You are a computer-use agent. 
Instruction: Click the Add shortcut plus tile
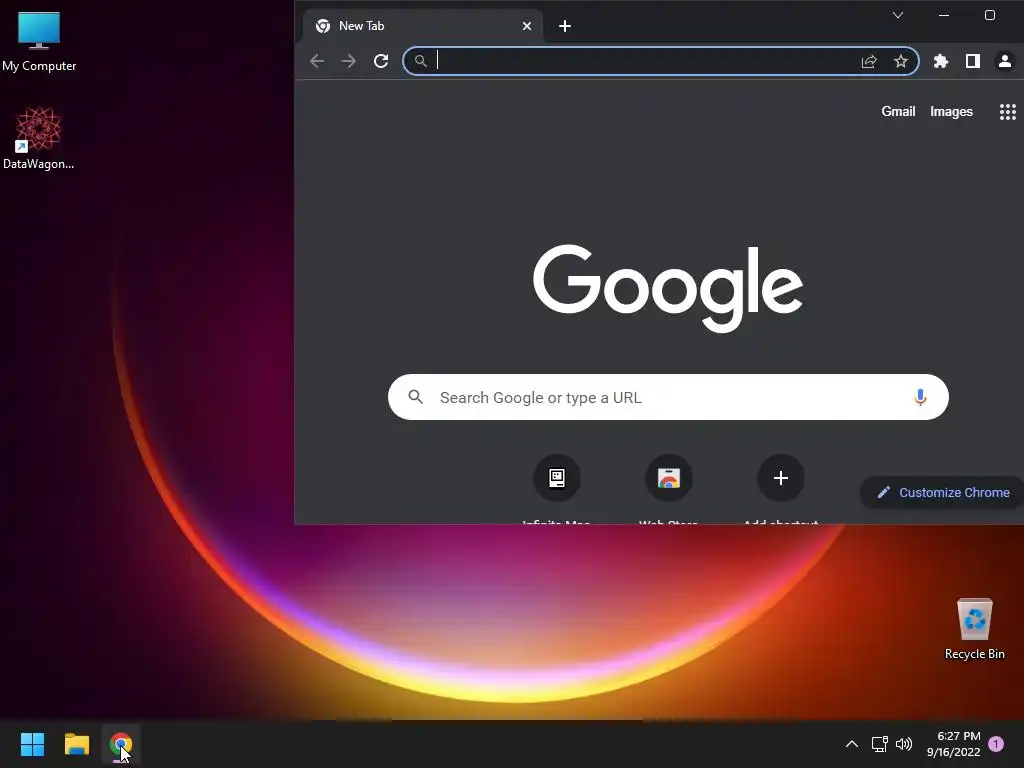click(780, 478)
